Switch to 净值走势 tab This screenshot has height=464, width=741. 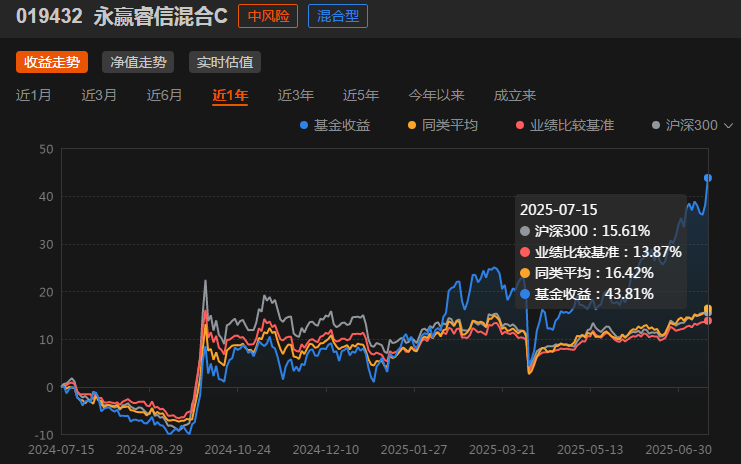click(138, 62)
